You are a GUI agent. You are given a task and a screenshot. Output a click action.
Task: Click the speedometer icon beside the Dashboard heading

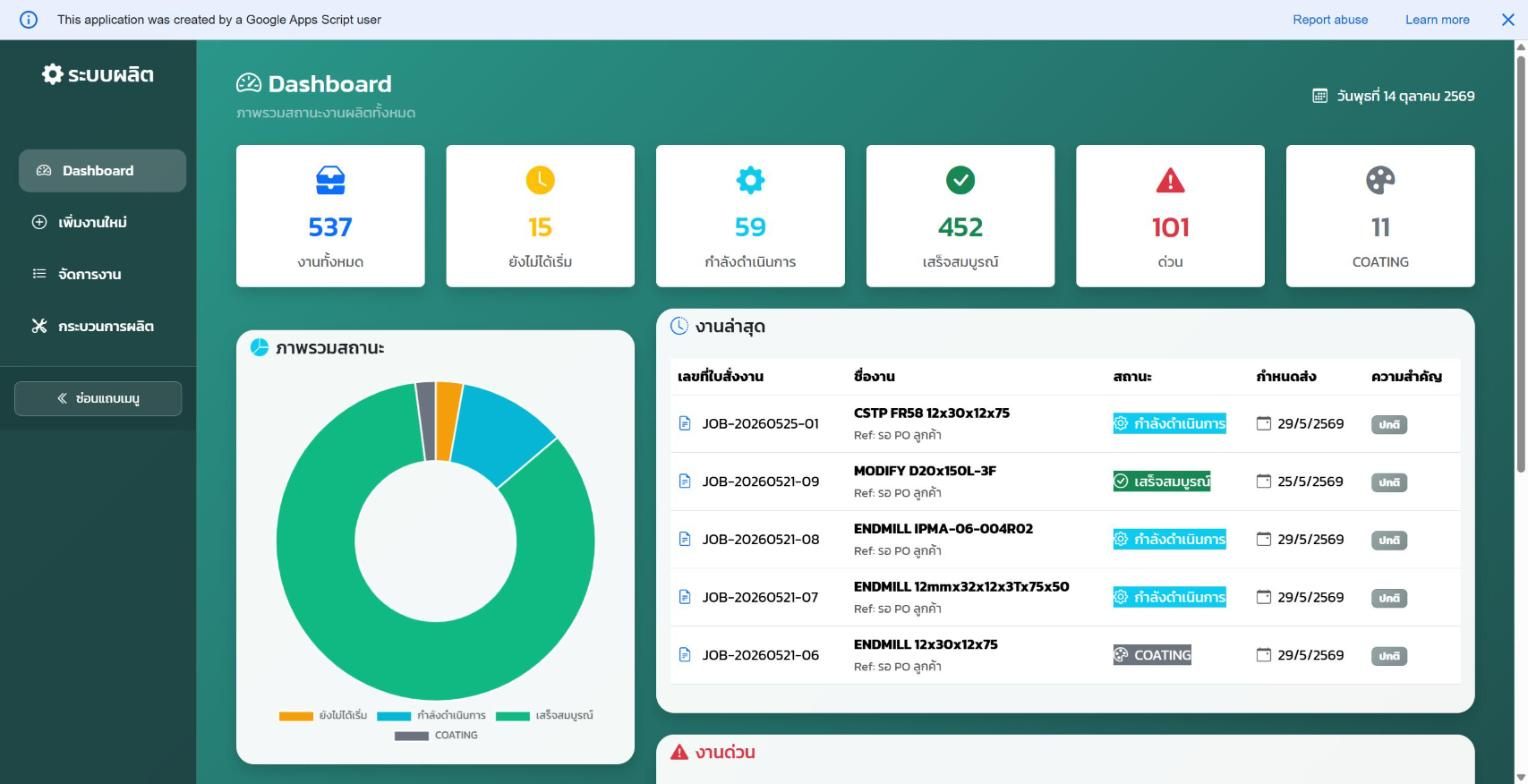tap(248, 83)
